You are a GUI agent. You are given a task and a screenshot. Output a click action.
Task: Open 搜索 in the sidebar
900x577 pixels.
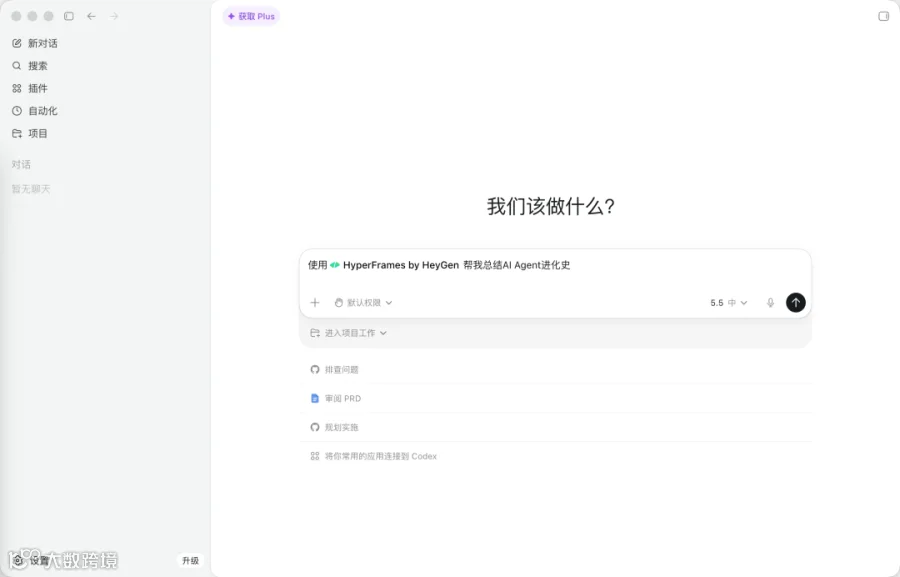pos(30,65)
